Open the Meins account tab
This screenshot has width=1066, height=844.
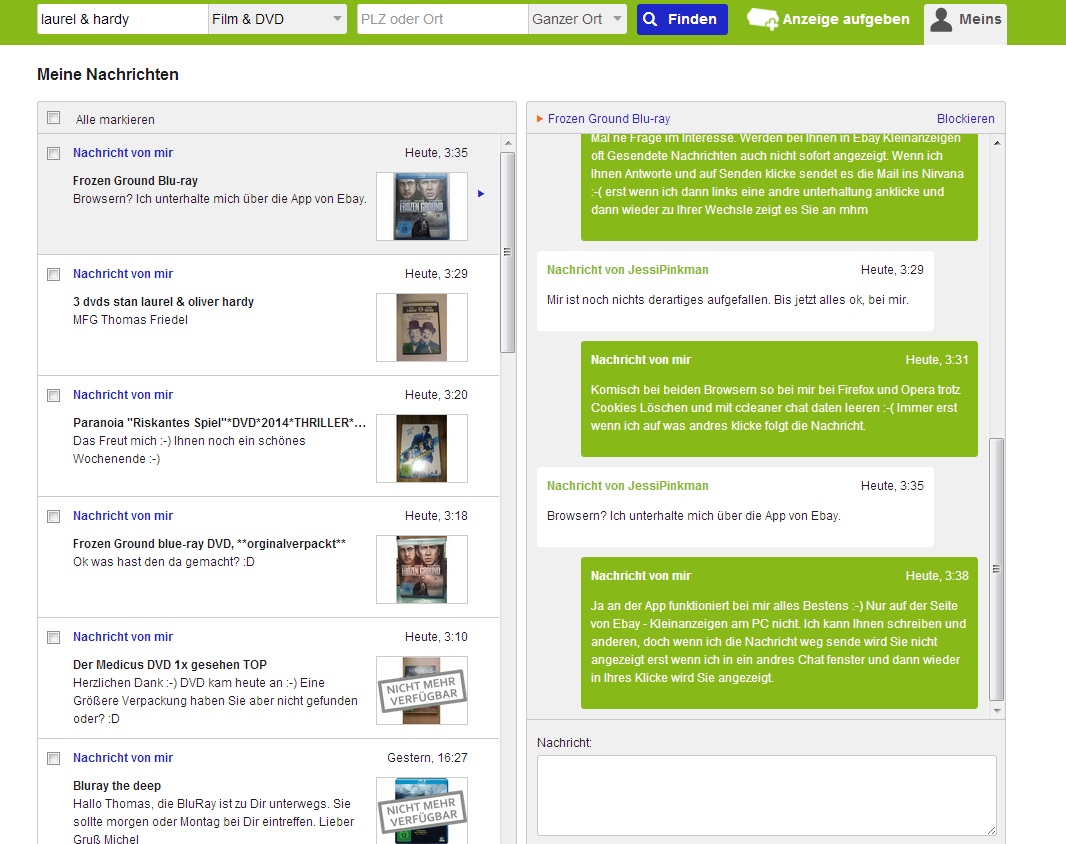pos(965,23)
